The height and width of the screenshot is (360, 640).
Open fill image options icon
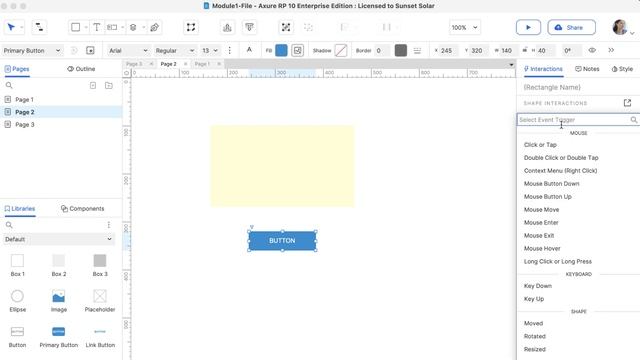click(x=298, y=50)
